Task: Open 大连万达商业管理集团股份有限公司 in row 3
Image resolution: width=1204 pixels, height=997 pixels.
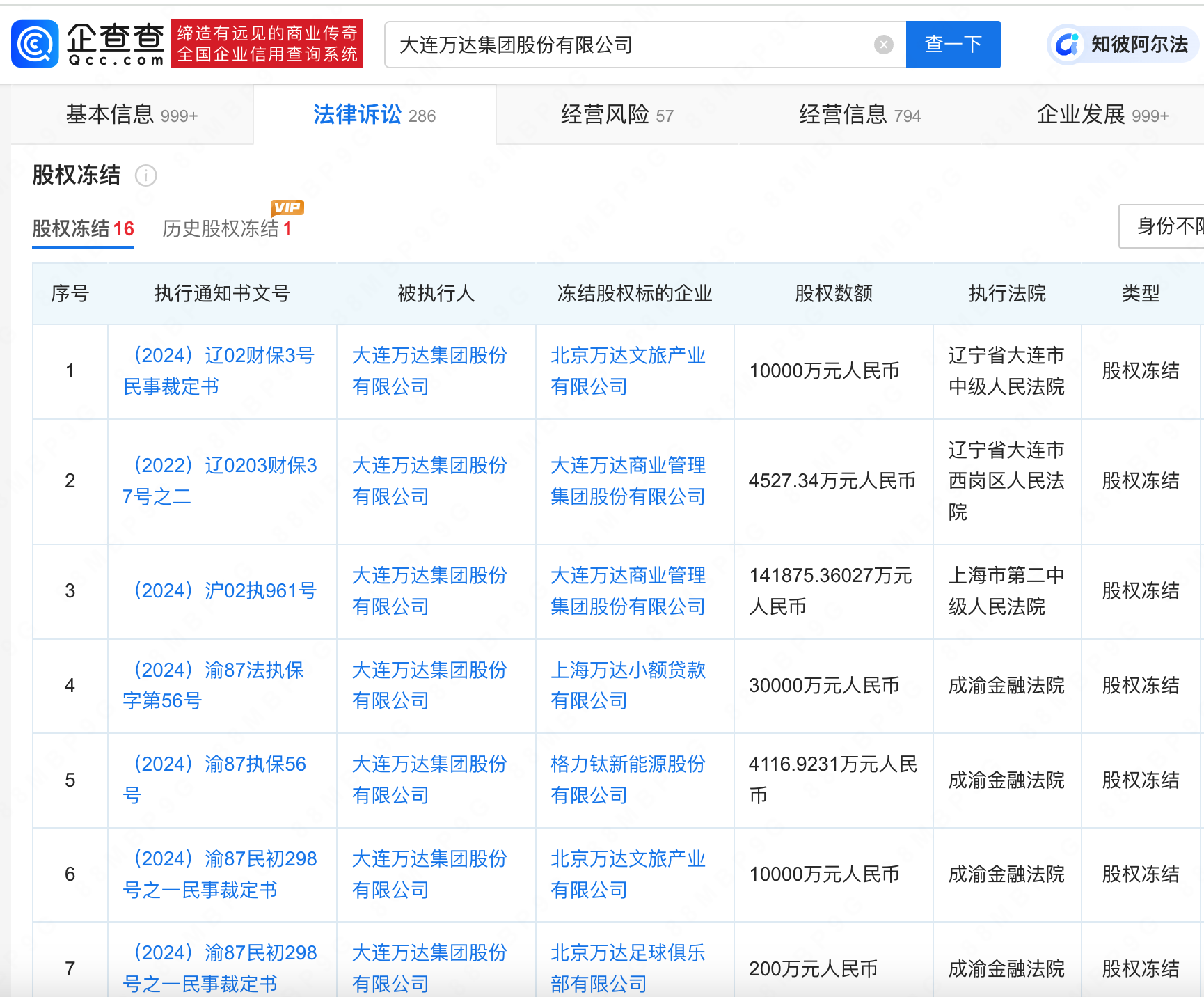Action: [x=628, y=591]
